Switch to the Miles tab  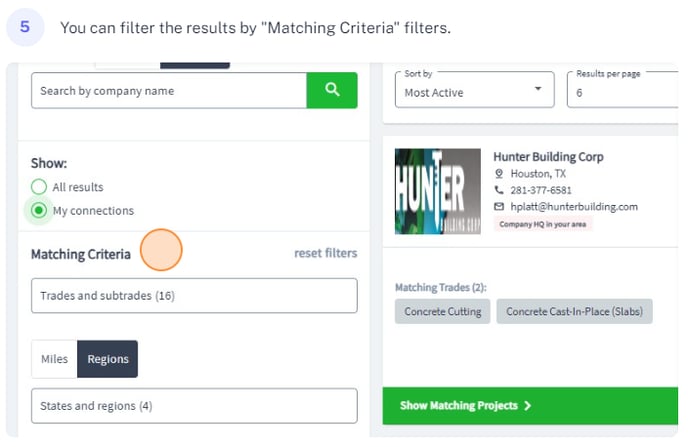[54, 359]
